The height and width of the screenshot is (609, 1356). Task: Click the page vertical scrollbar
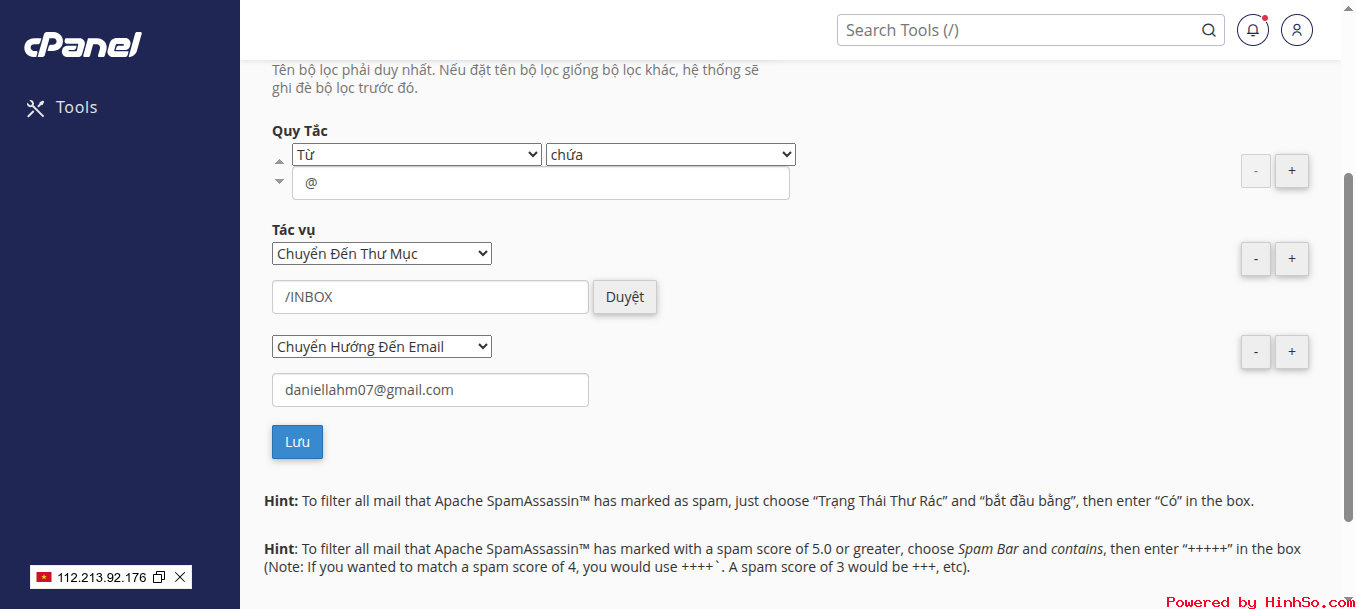(1348, 346)
